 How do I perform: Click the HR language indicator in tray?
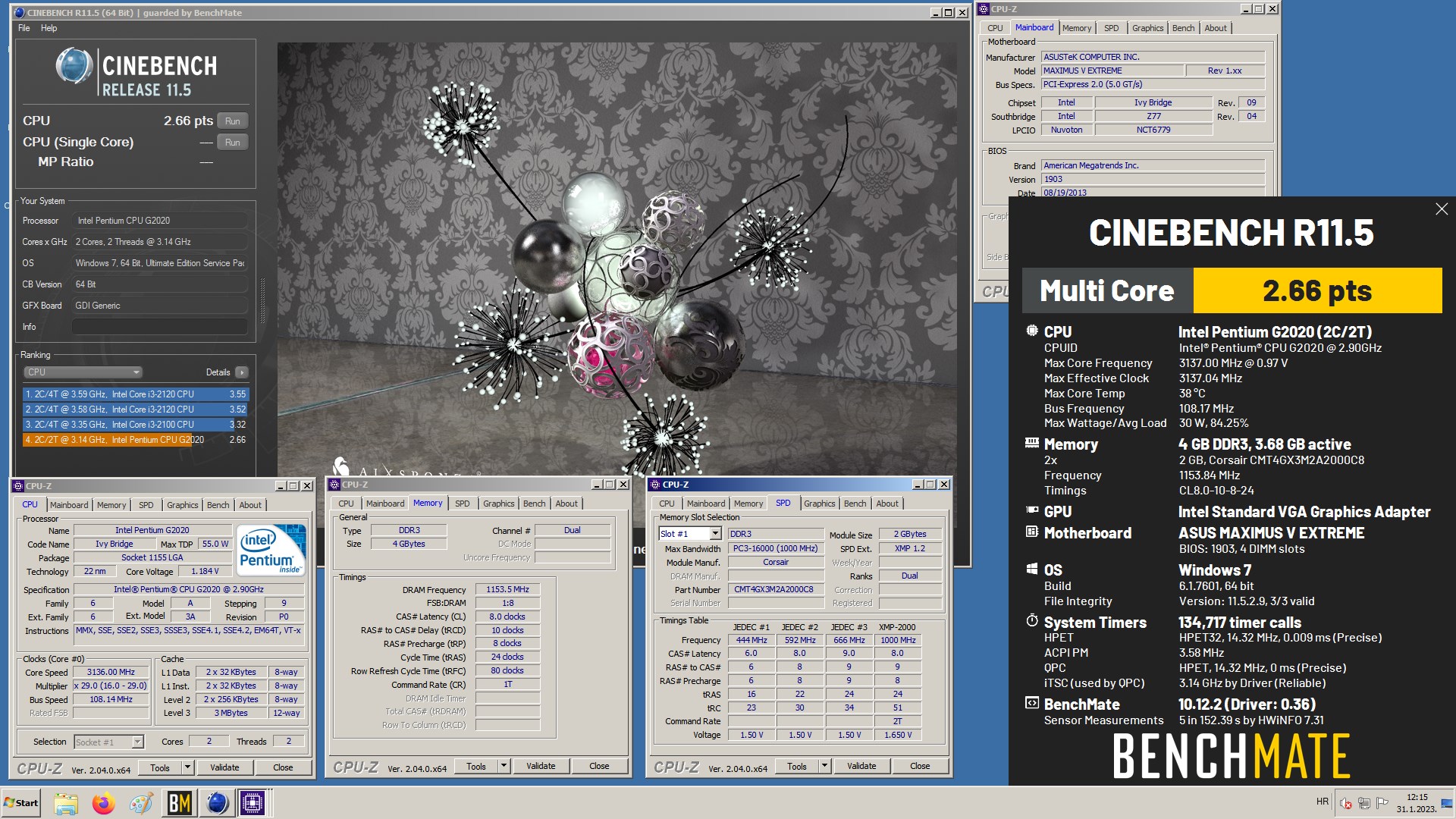coord(1323,802)
